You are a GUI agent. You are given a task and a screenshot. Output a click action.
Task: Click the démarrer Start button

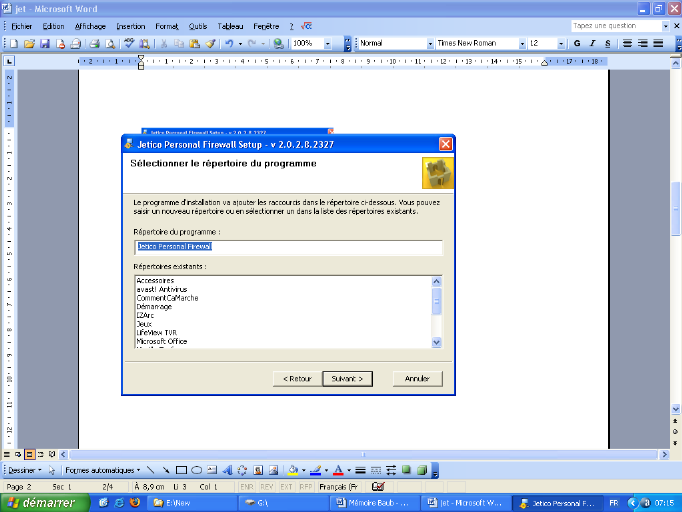click(45, 503)
